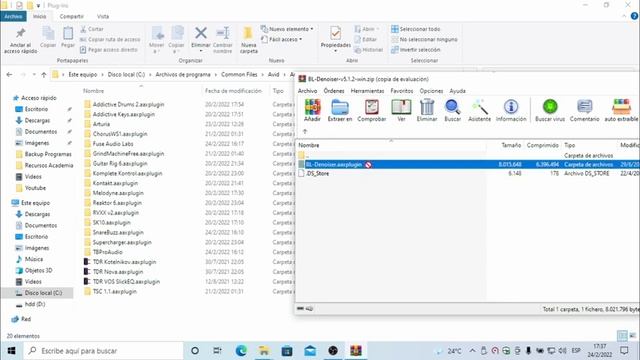Click Nueva carpeta in Explorer ribbon

point(249,40)
